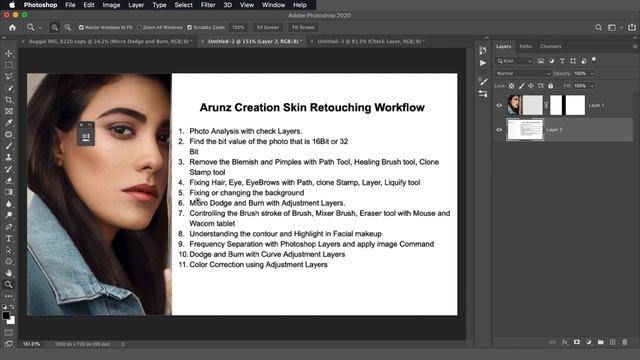The image size is (640, 360).
Task: Toggle Resize Windows to Fit checkbox
Action: coord(81,27)
